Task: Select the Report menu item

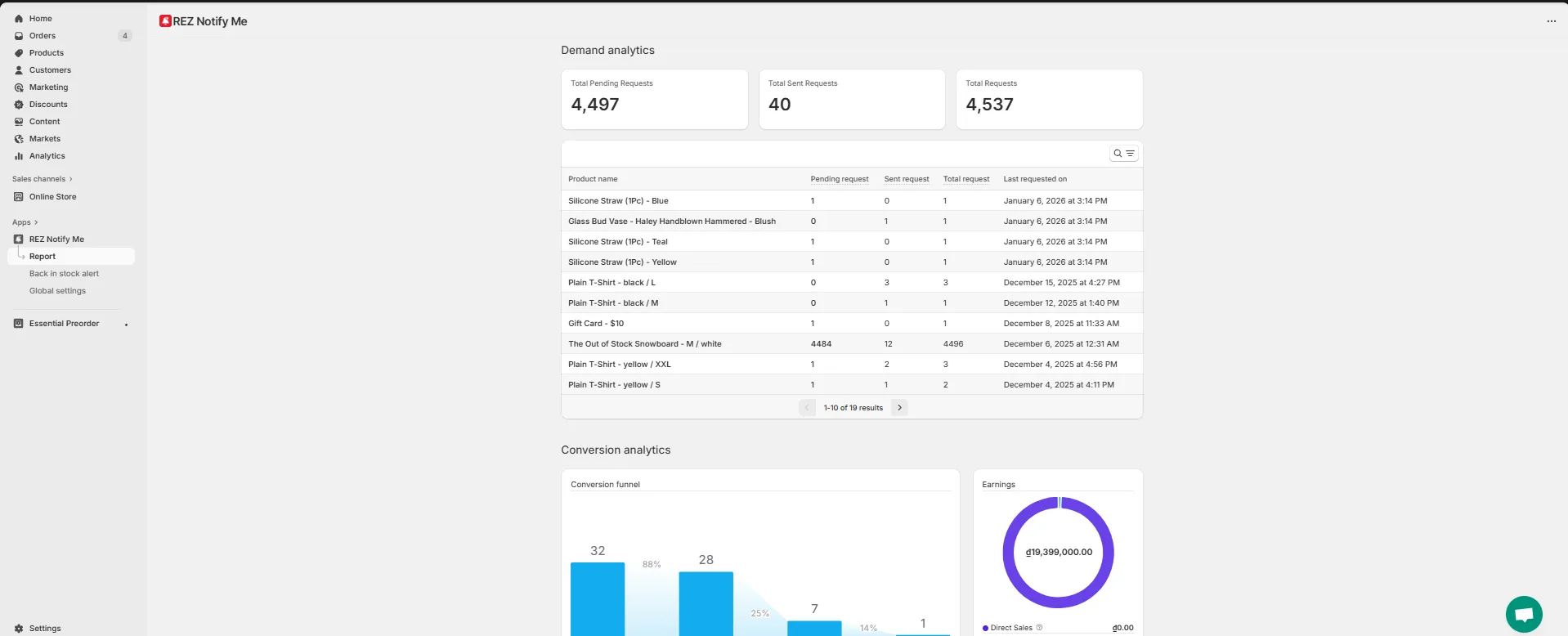Action: [x=71, y=257]
